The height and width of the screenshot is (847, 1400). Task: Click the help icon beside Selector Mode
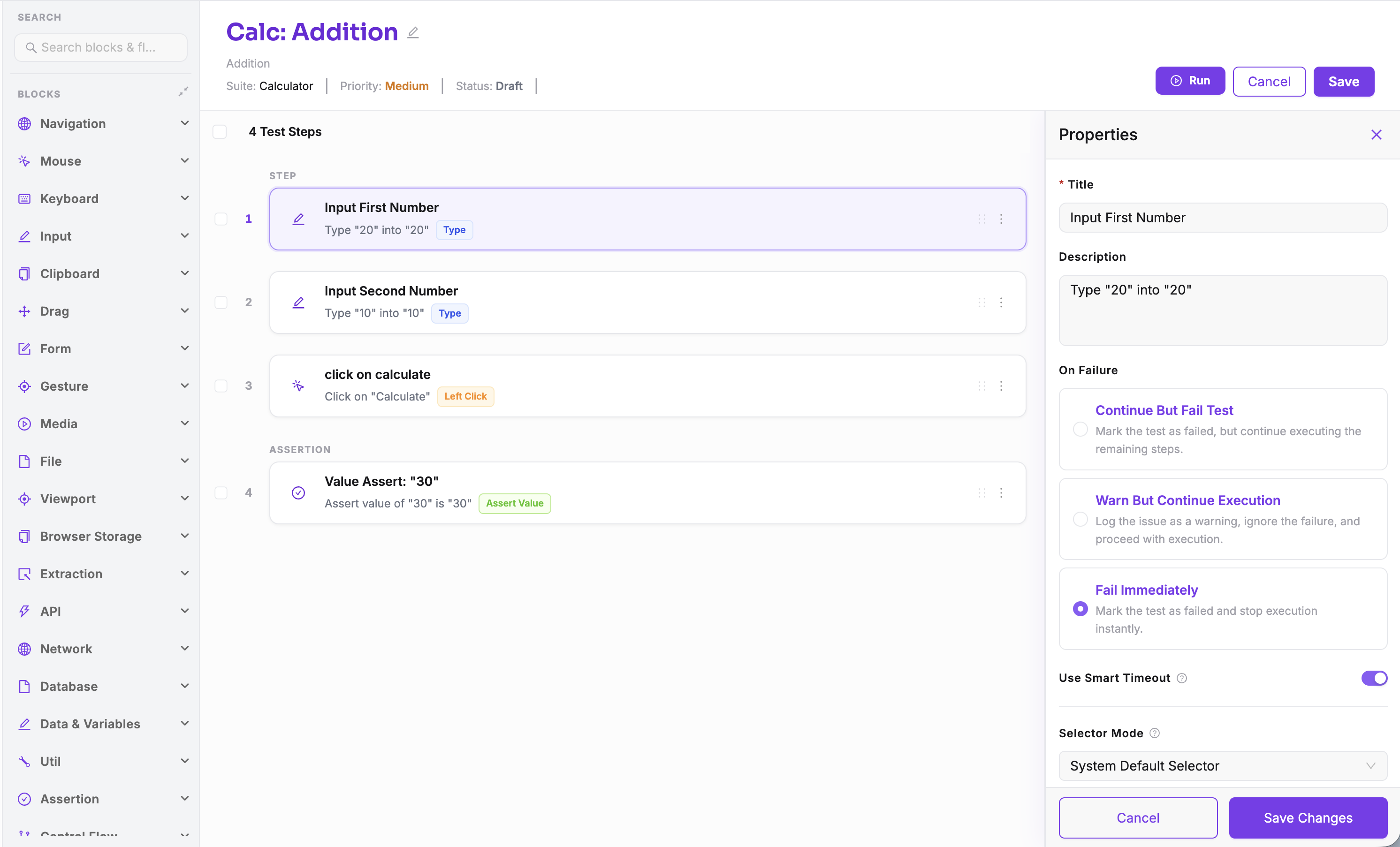(x=1155, y=734)
